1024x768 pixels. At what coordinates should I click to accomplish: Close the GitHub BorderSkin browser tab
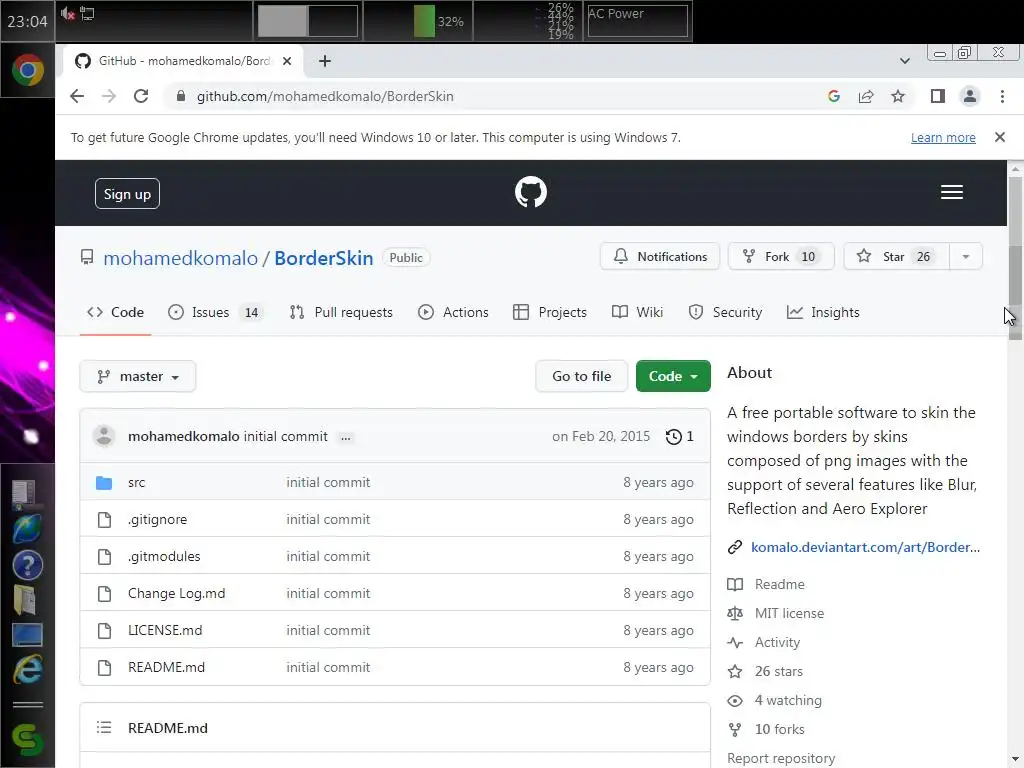click(x=287, y=61)
